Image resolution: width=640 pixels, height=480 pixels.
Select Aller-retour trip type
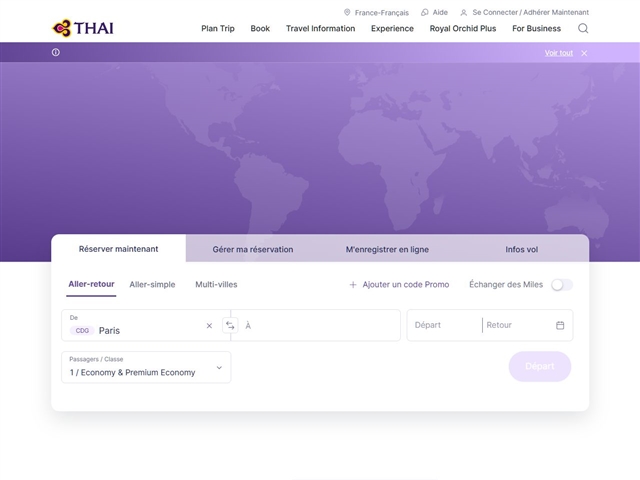pos(91,284)
